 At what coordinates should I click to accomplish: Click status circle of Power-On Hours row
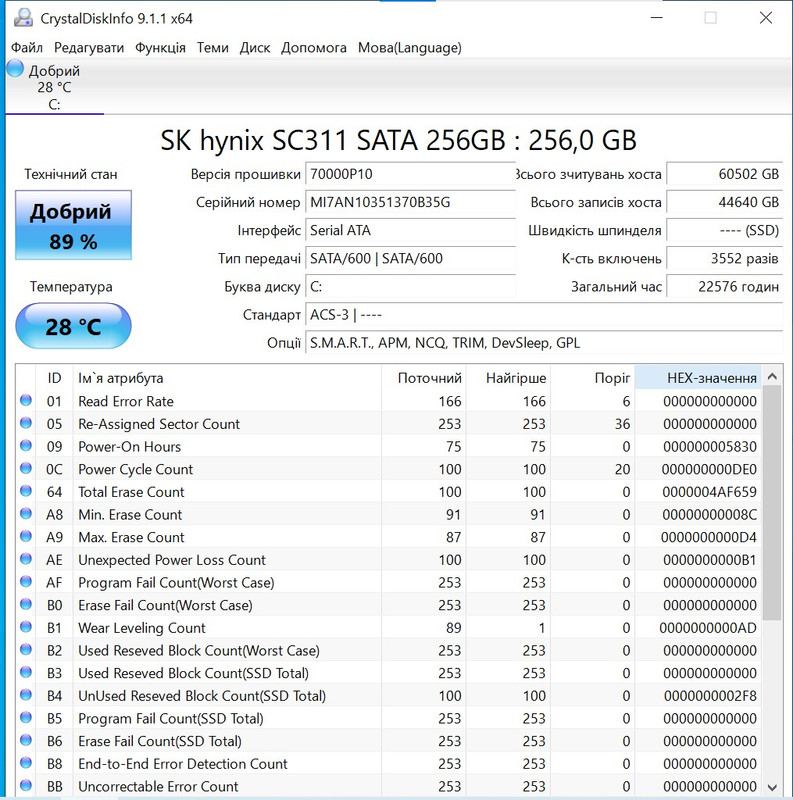point(26,446)
